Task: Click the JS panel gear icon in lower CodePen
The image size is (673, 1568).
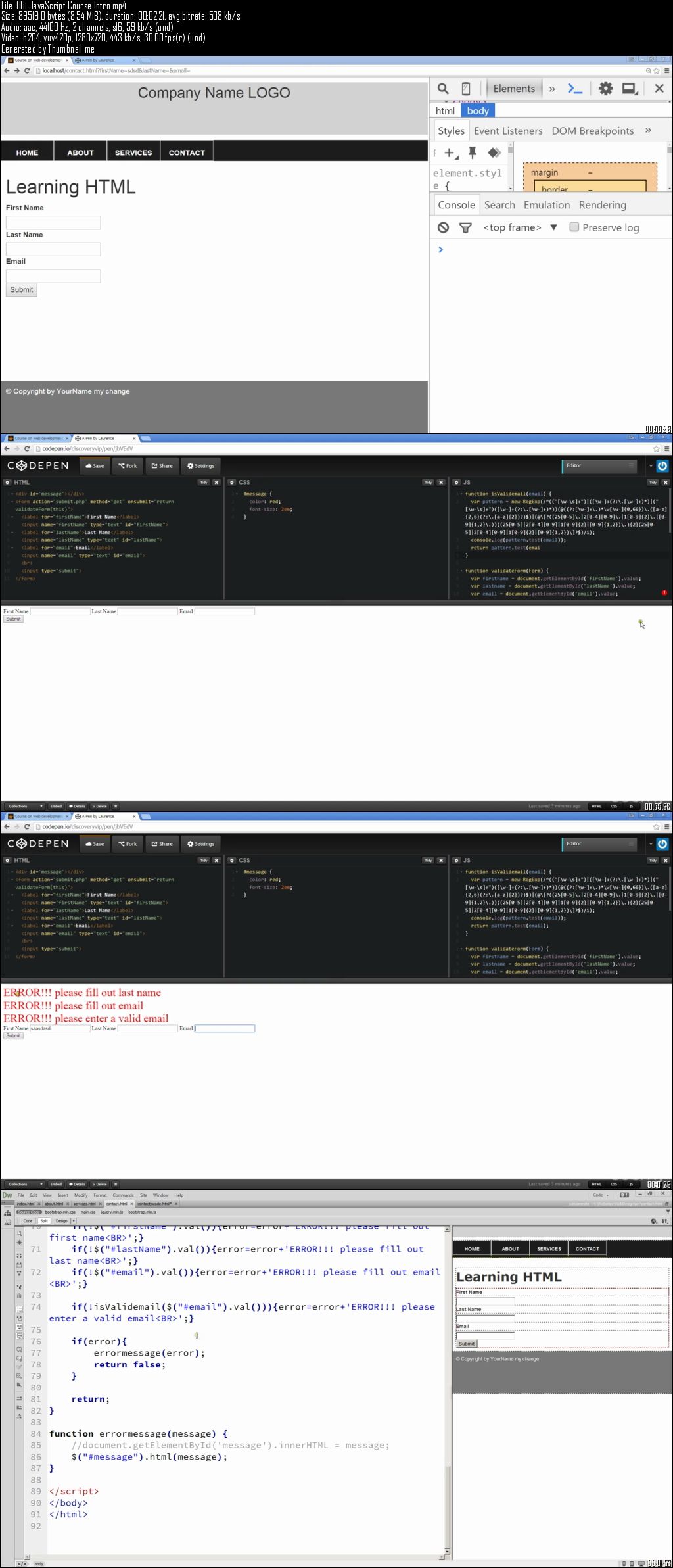Action: click(457, 860)
